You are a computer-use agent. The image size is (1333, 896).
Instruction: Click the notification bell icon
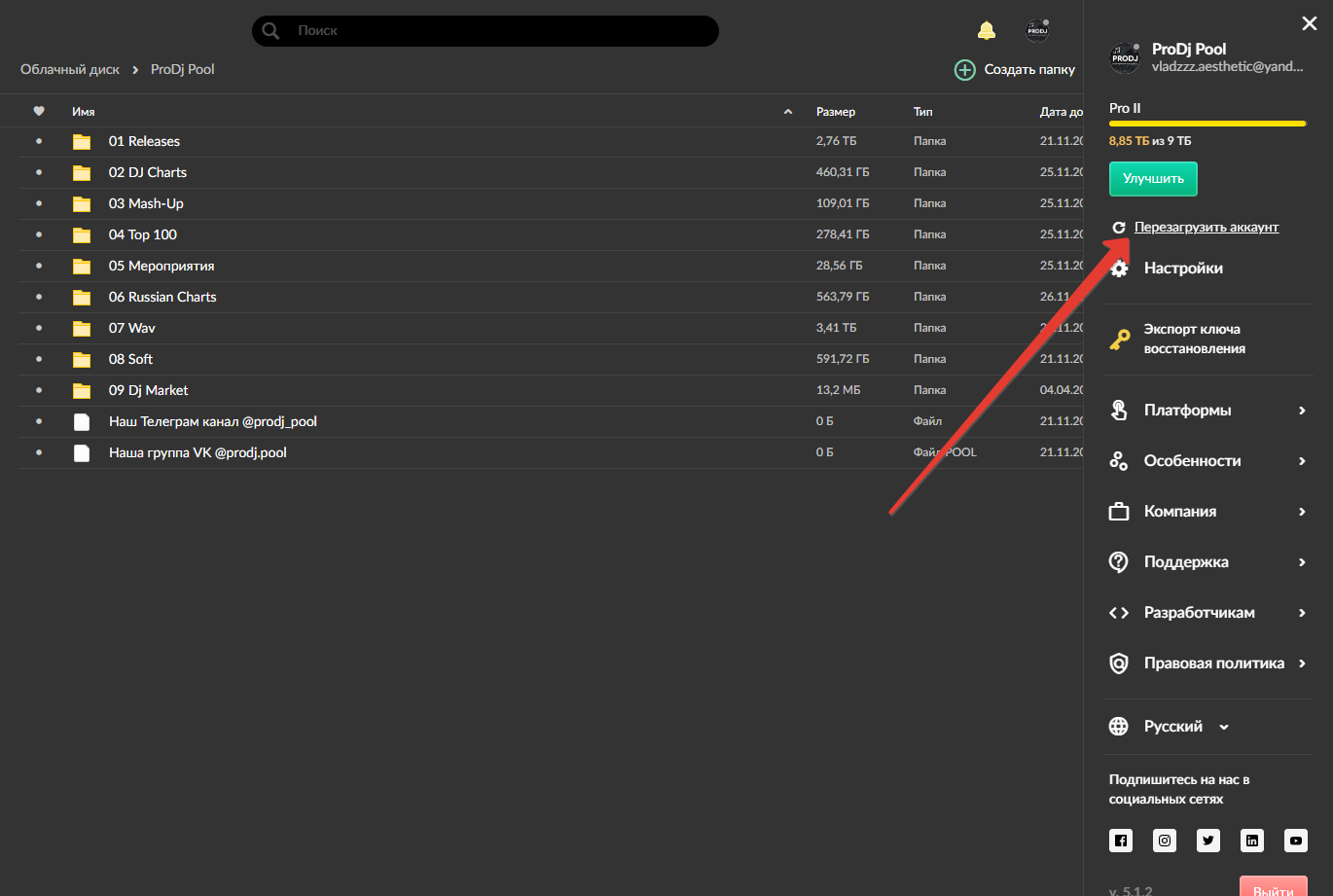[x=987, y=30]
